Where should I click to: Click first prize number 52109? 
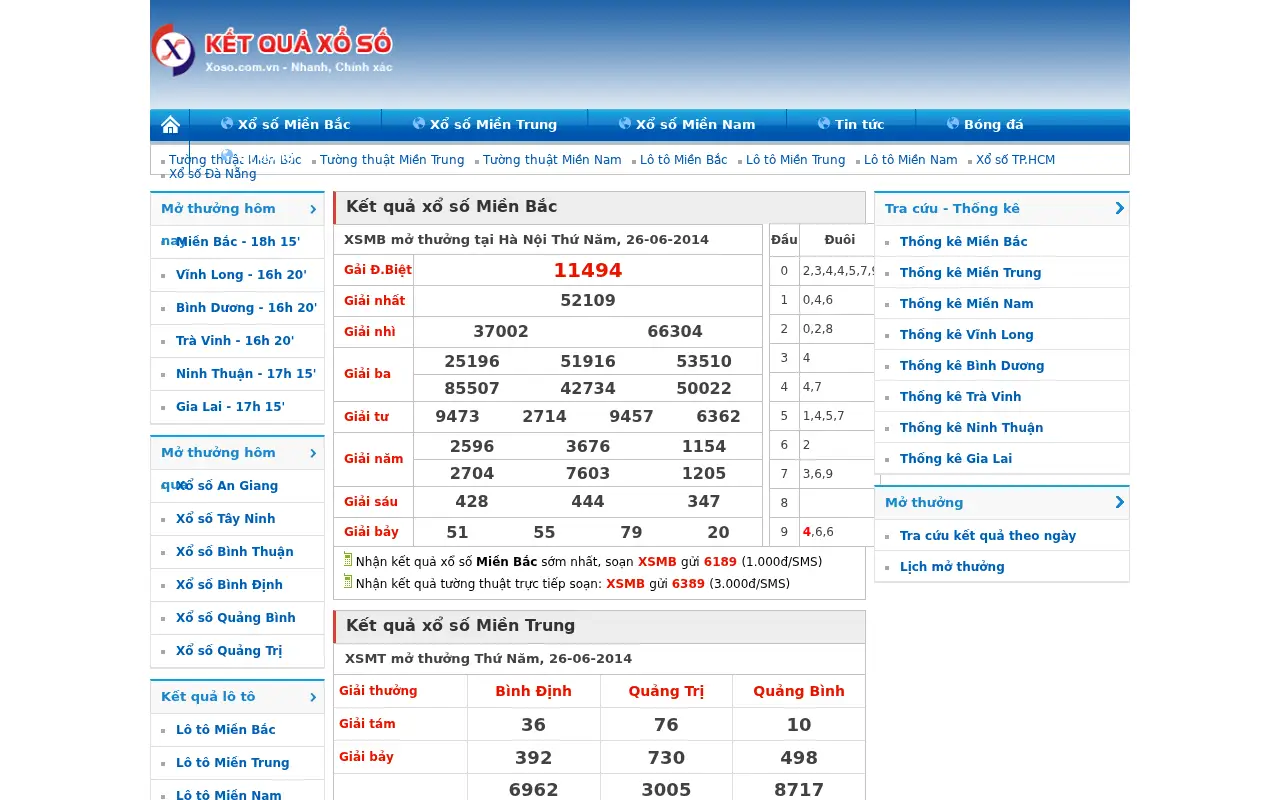coord(588,300)
